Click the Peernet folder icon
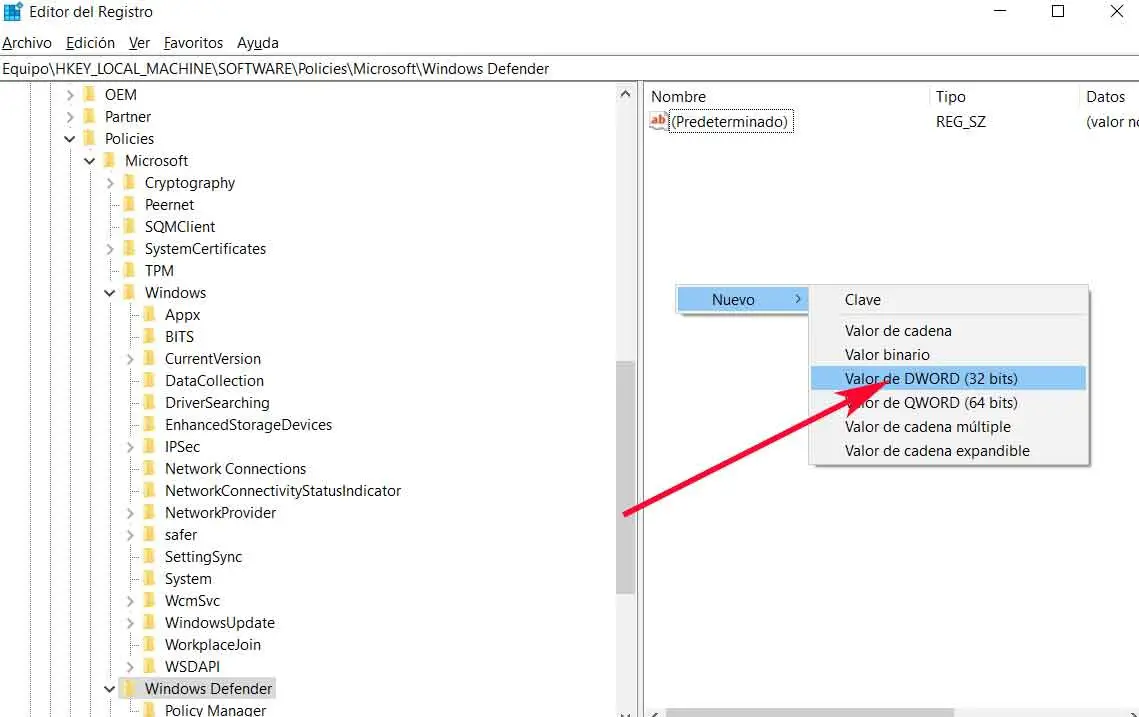Screen dimensions: 1139x717 point(130,204)
